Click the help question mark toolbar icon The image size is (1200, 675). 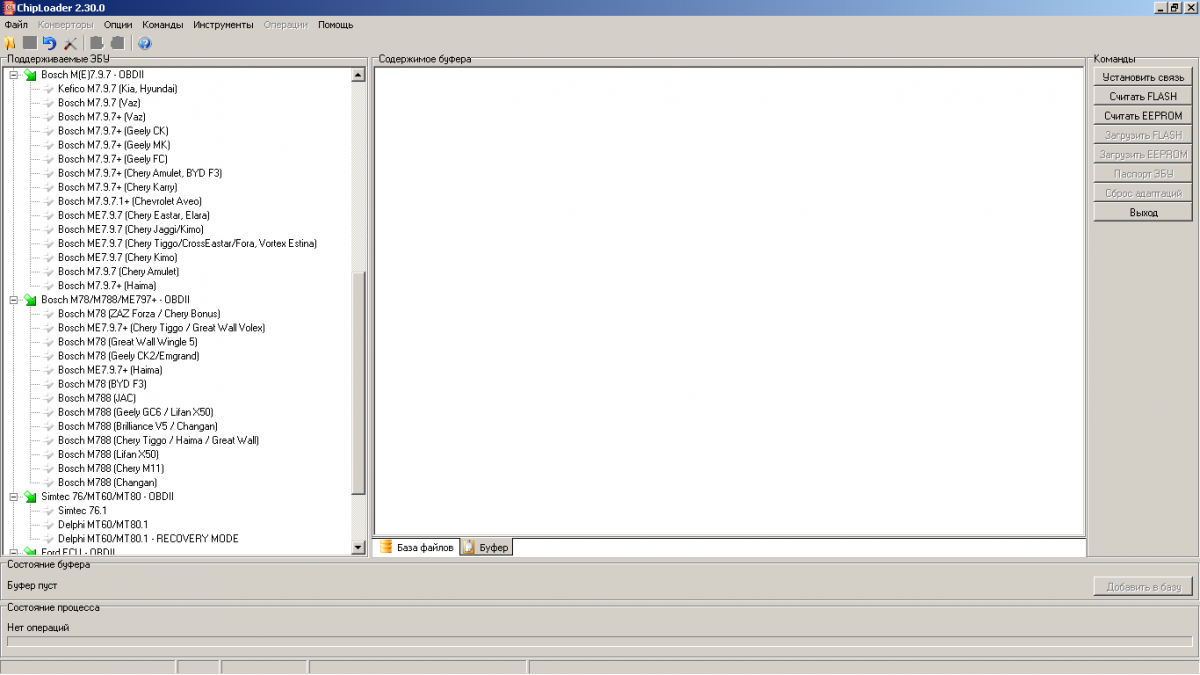144,43
